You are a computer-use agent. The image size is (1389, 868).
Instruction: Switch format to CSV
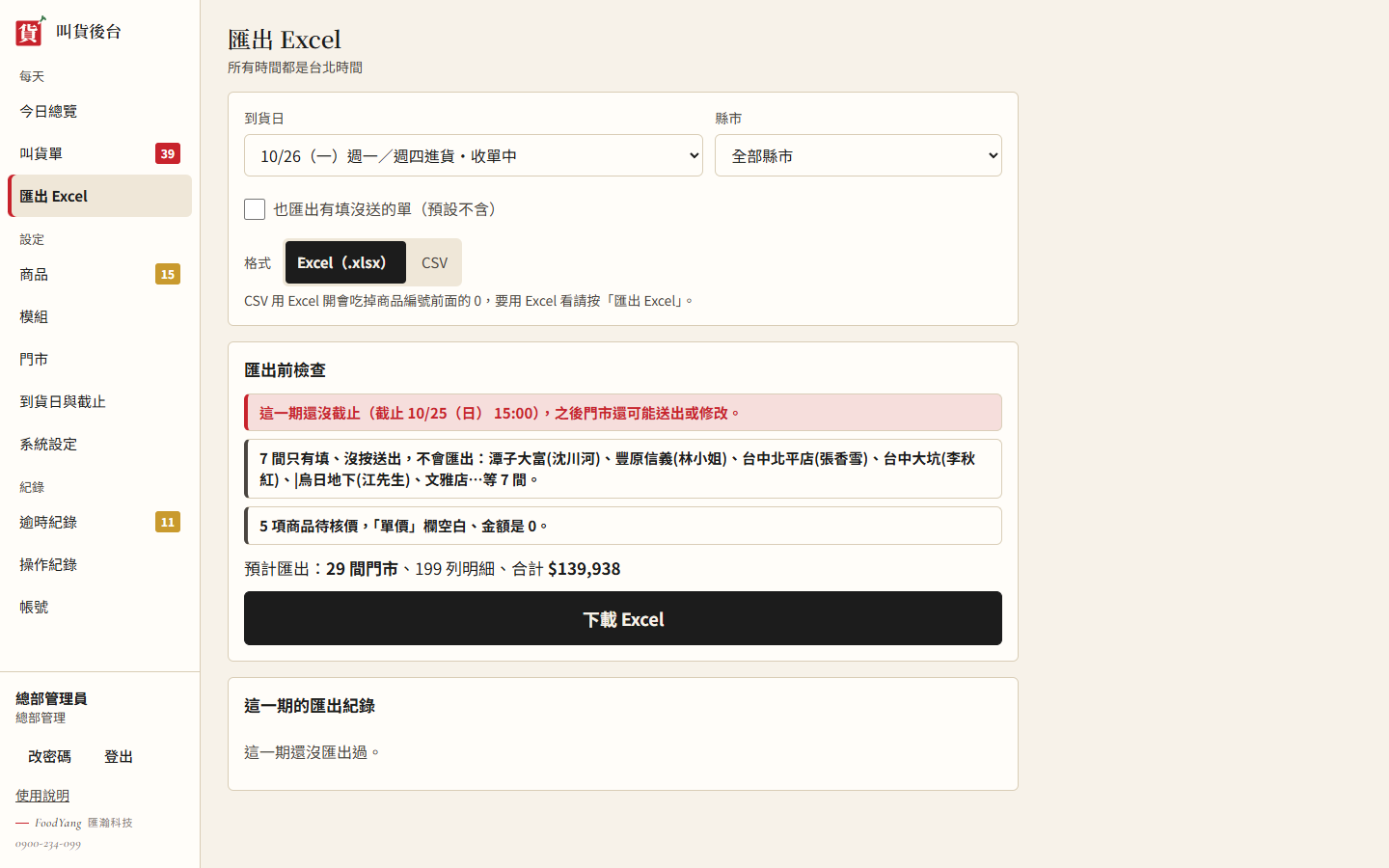(434, 262)
